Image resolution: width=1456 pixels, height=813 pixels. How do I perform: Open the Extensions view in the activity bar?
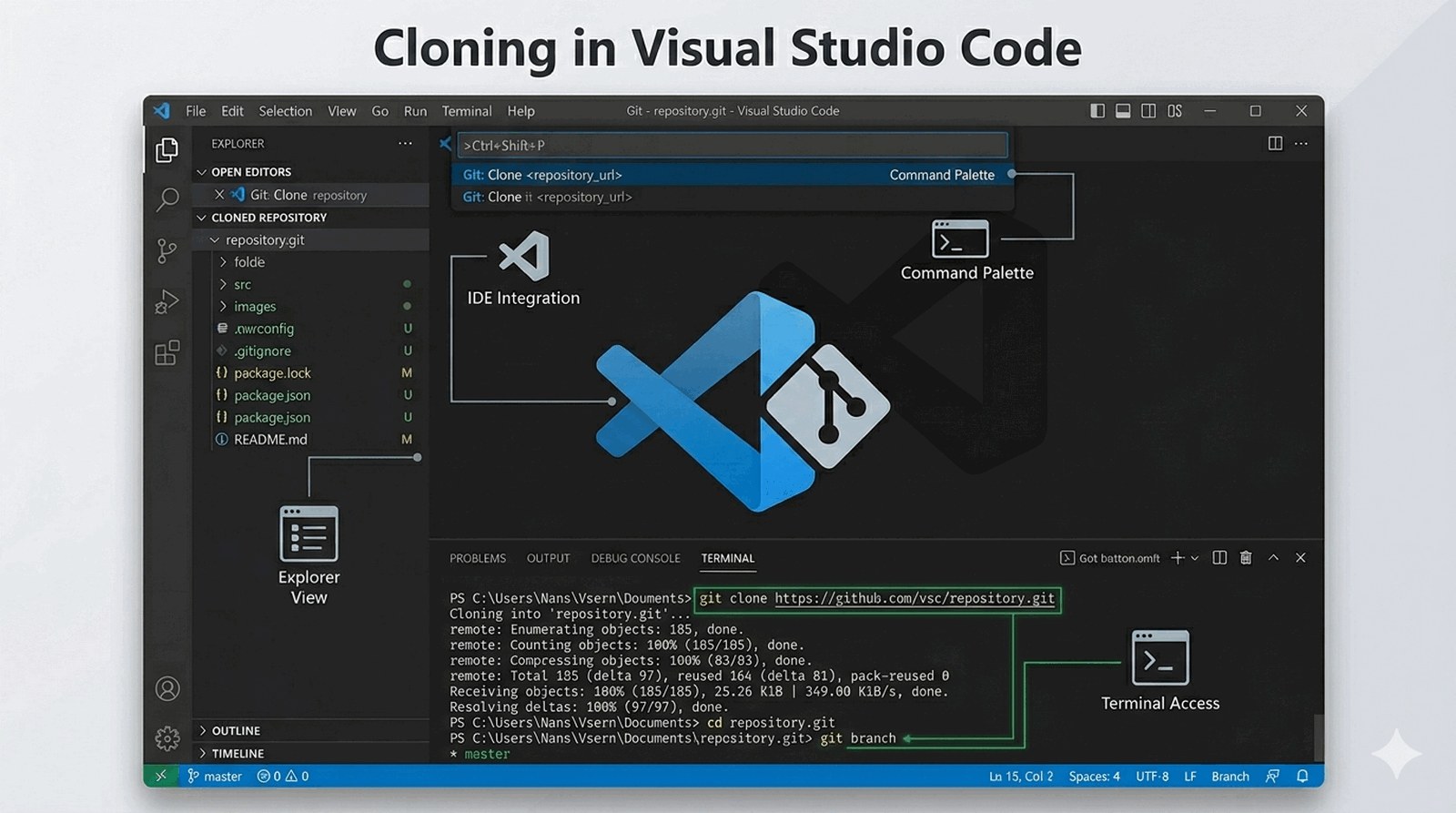click(167, 352)
